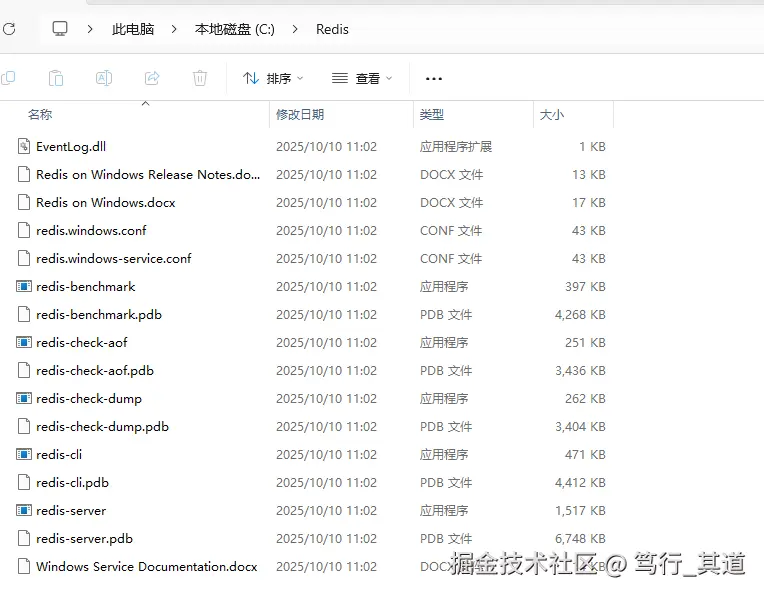Click the refresh icon in address bar
This screenshot has height=596, width=764.
pos(9,29)
